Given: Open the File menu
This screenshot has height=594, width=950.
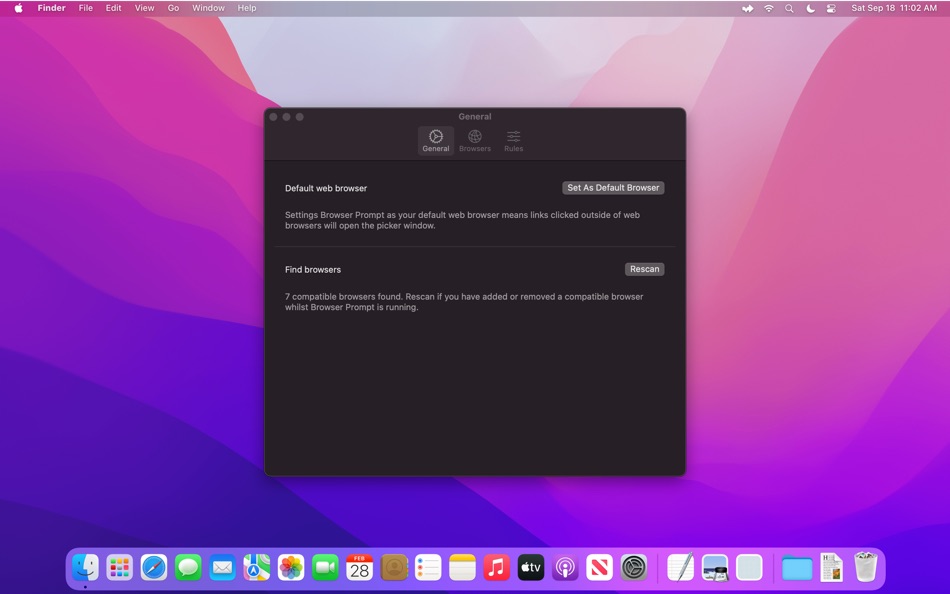Looking at the screenshot, I should (85, 8).
